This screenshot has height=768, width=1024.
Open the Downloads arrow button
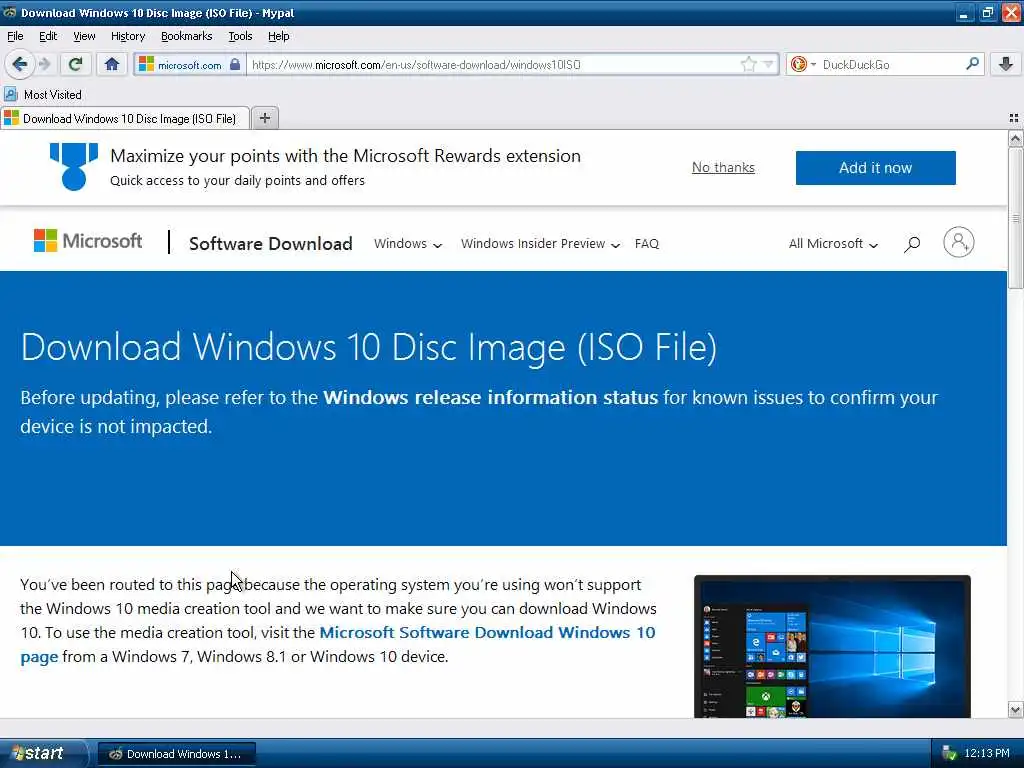point(1006,64)
